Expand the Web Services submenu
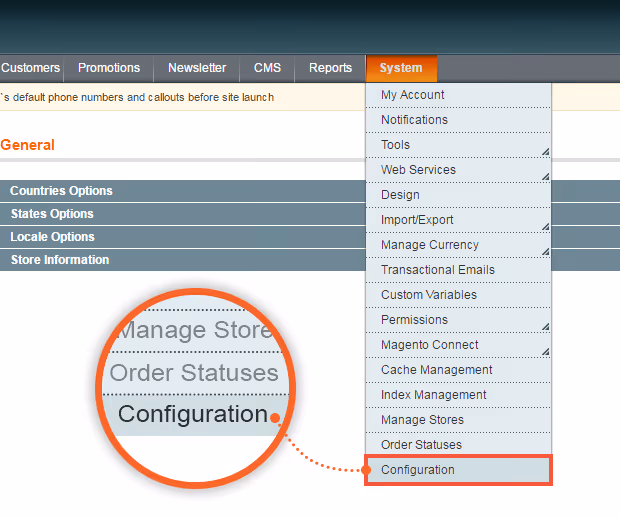 point(458,170)
